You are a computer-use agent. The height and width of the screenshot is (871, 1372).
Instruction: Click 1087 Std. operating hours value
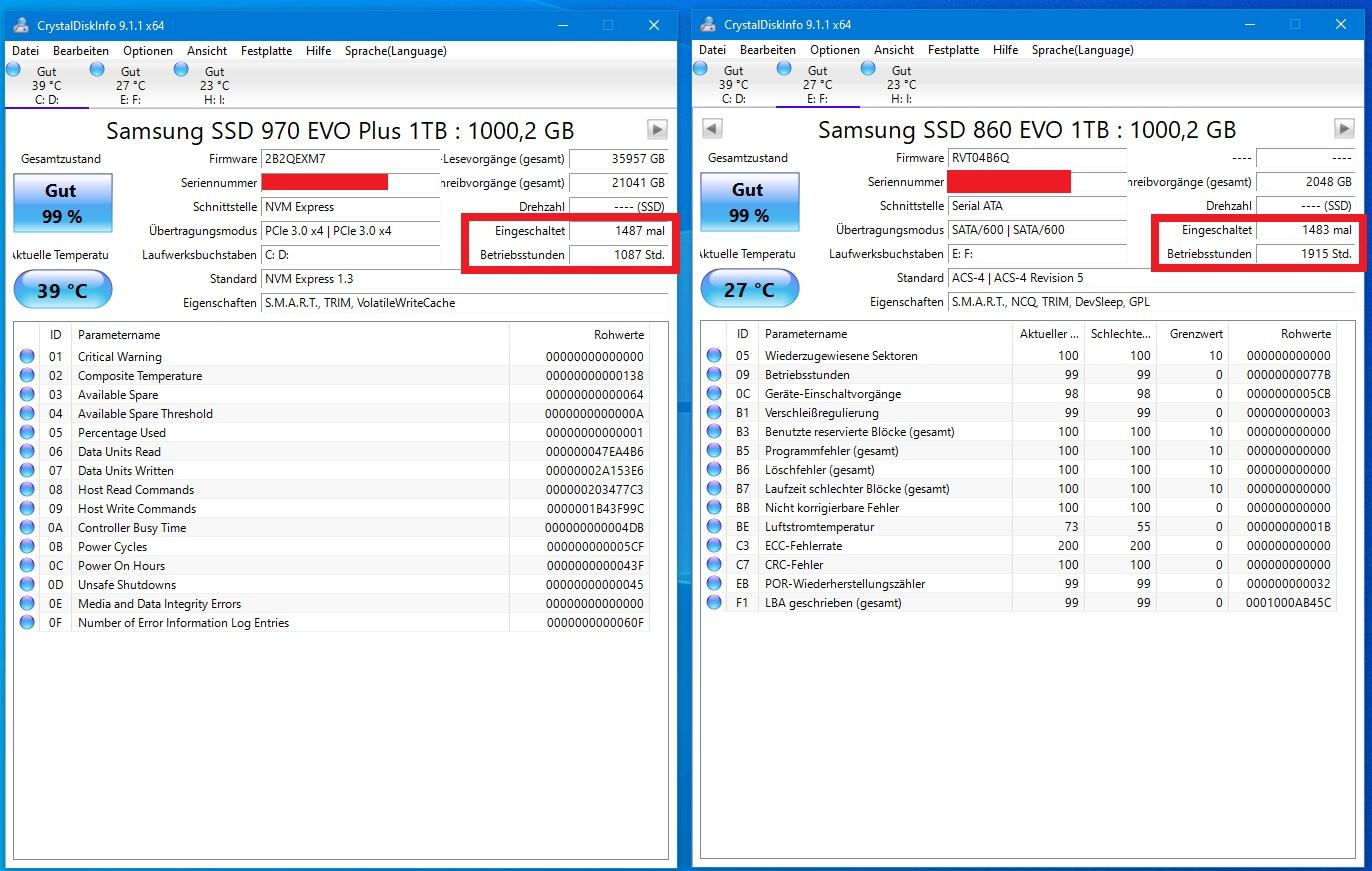(x=618, y=255)
